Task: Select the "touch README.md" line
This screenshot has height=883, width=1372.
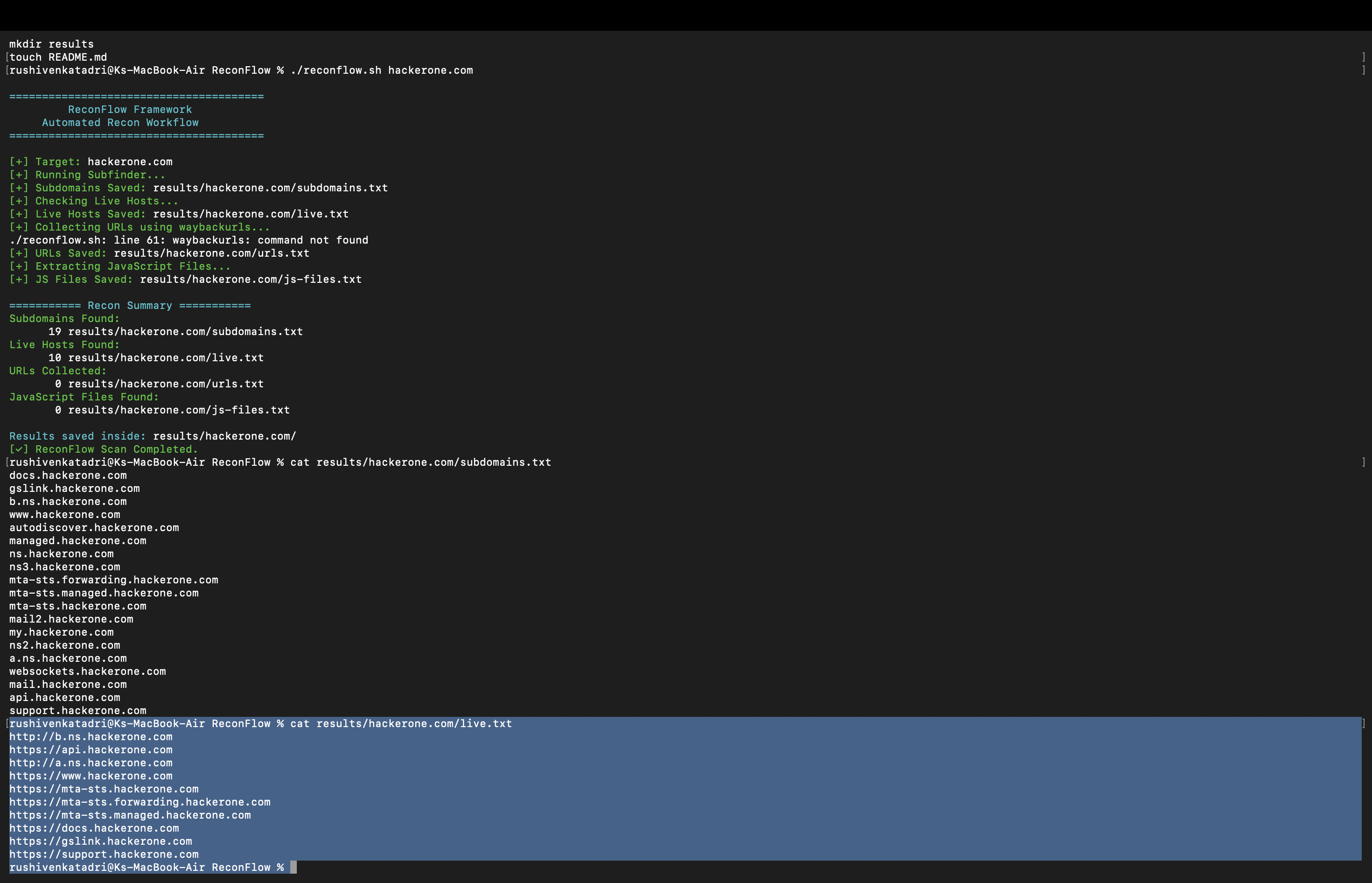Action: [x=58, y=57]
